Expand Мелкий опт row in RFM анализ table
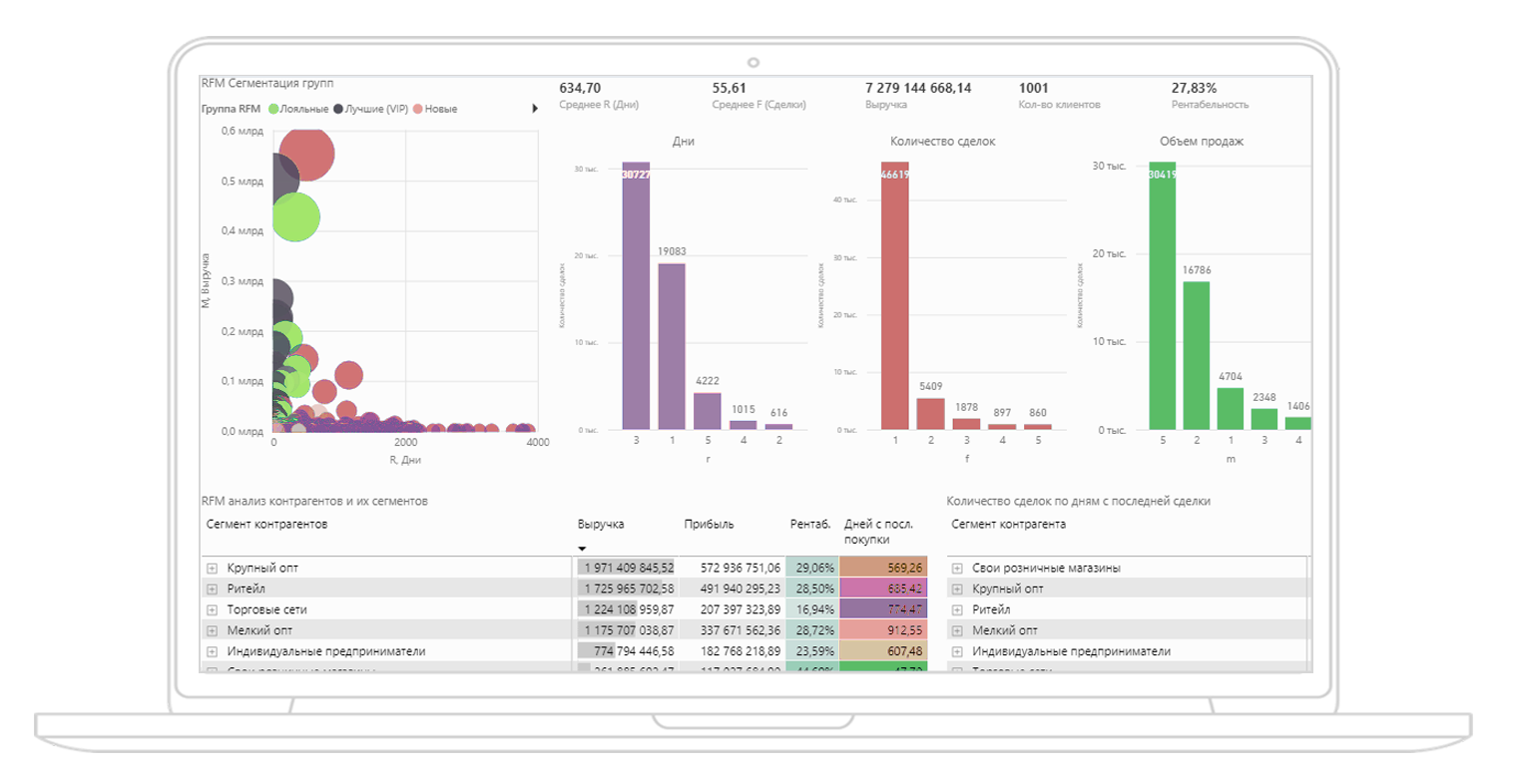 212,630
